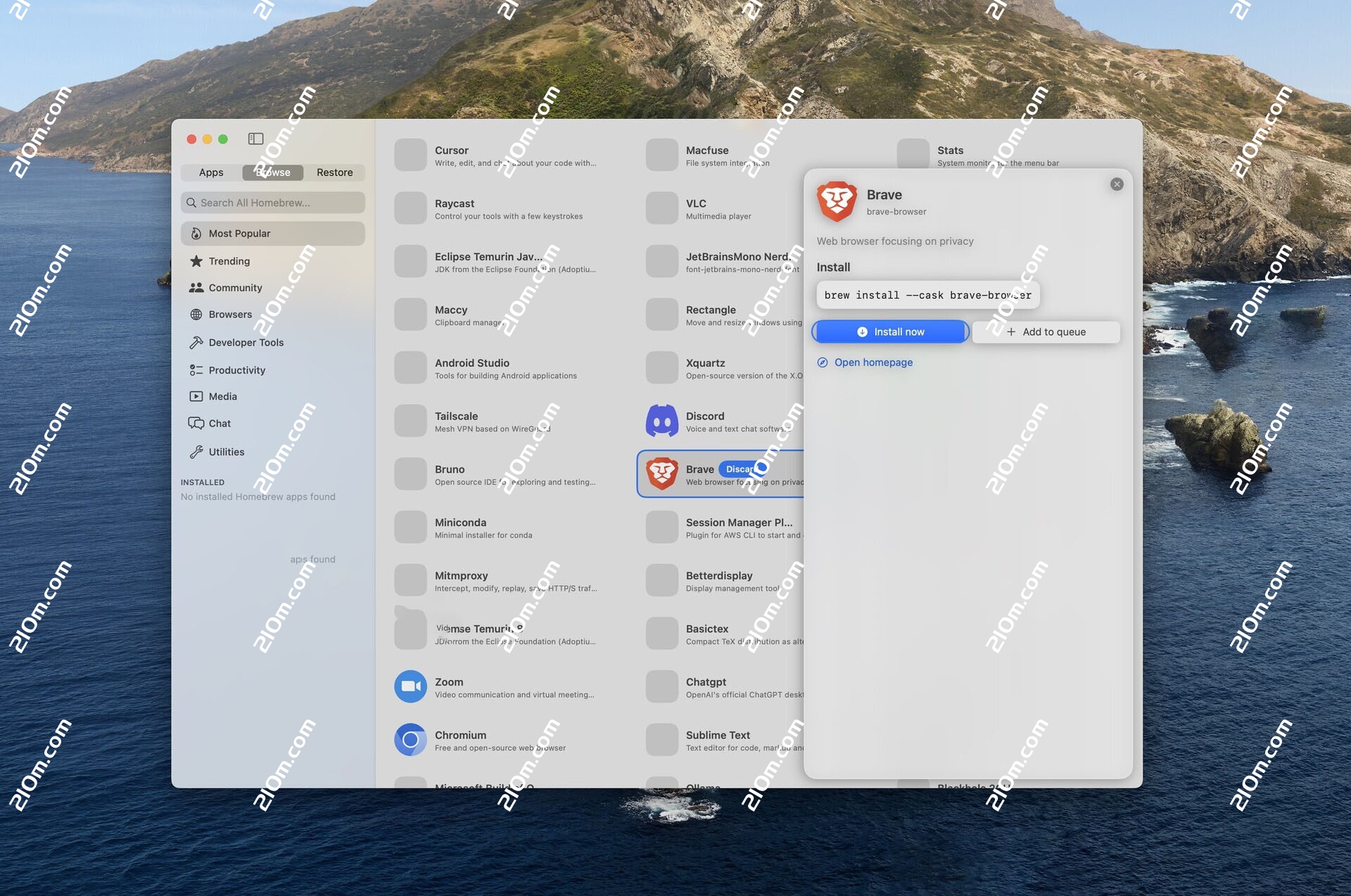Open the Rectangle entry

point(723,315)
